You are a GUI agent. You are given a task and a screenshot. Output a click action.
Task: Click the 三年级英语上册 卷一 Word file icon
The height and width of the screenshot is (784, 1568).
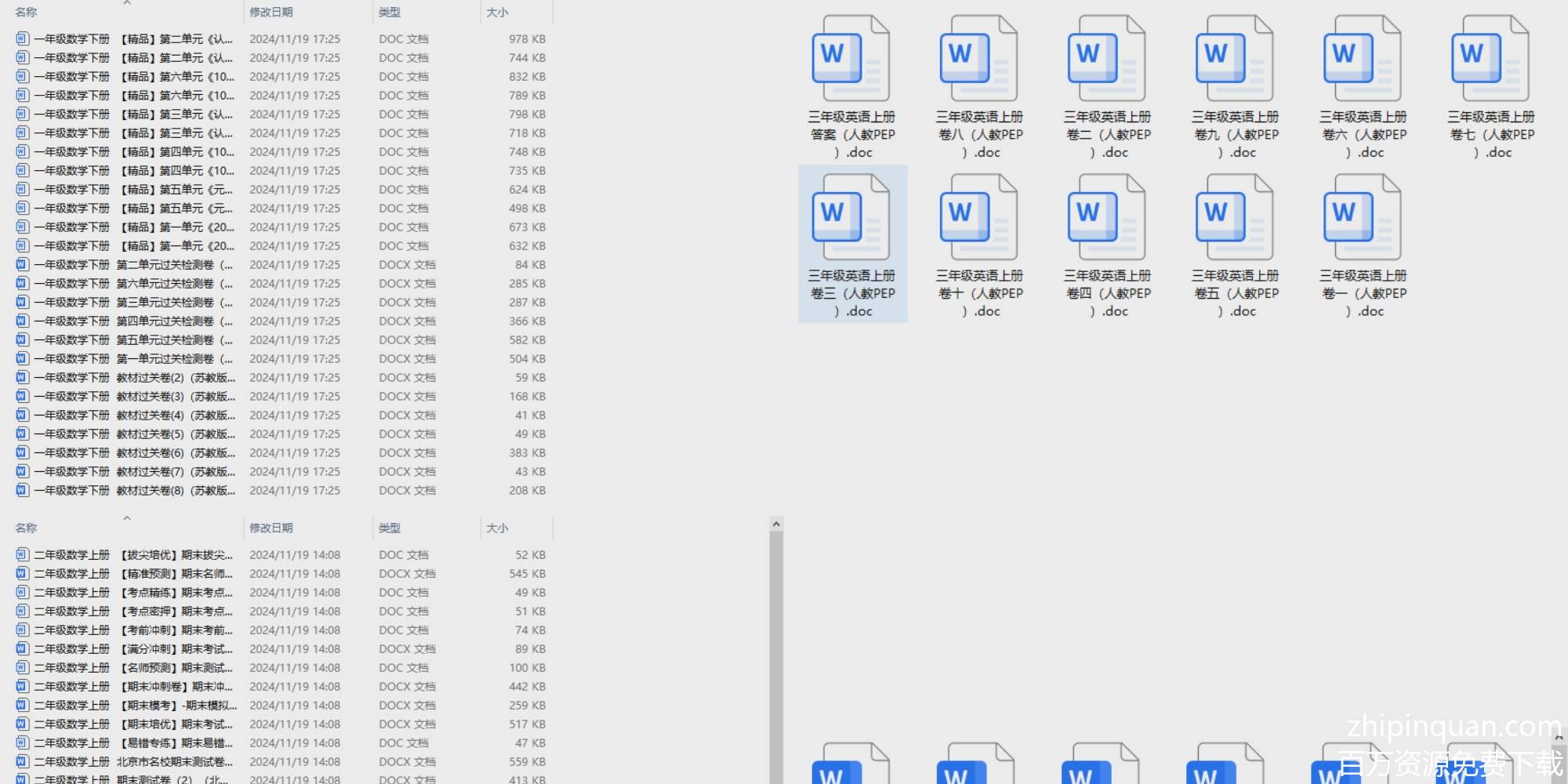(1363, 218)
